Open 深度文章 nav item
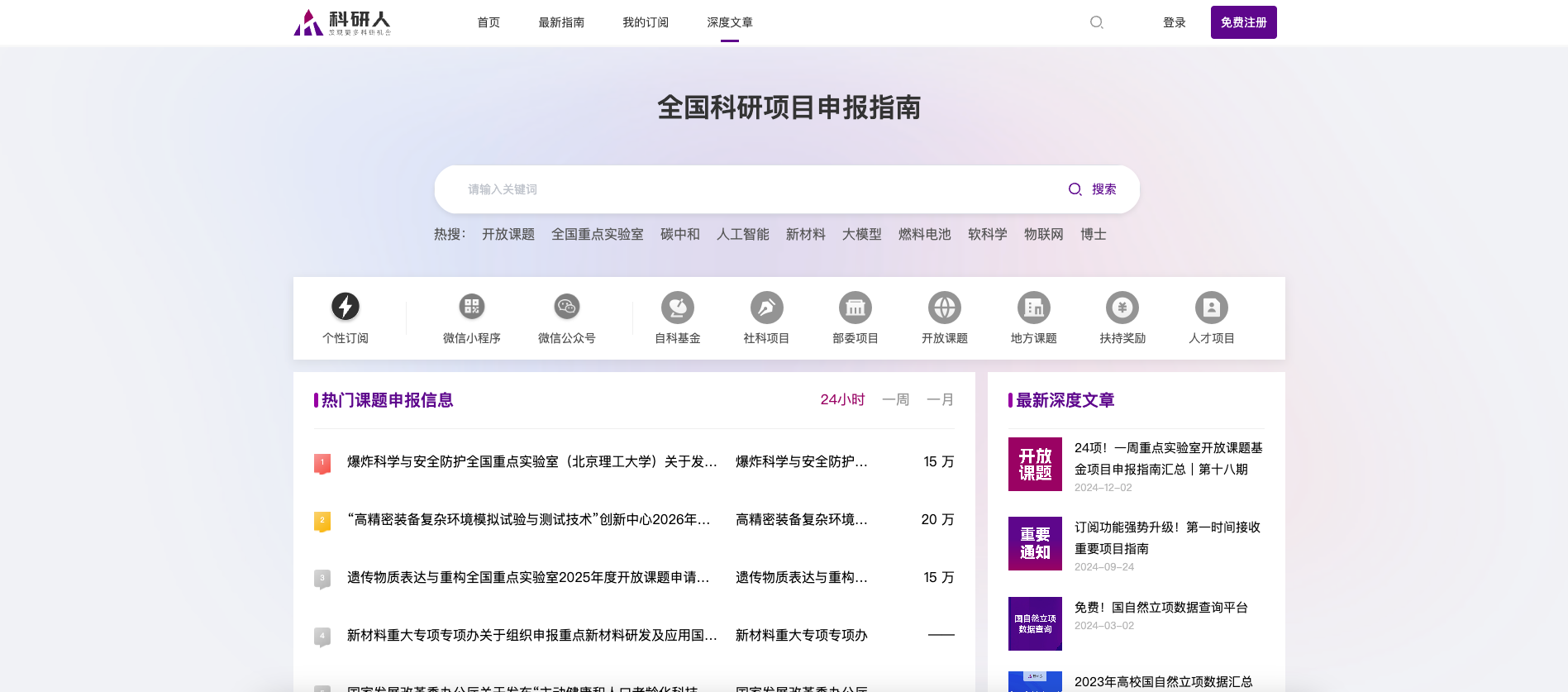The image size is (1568, 692). coord(730,22)
